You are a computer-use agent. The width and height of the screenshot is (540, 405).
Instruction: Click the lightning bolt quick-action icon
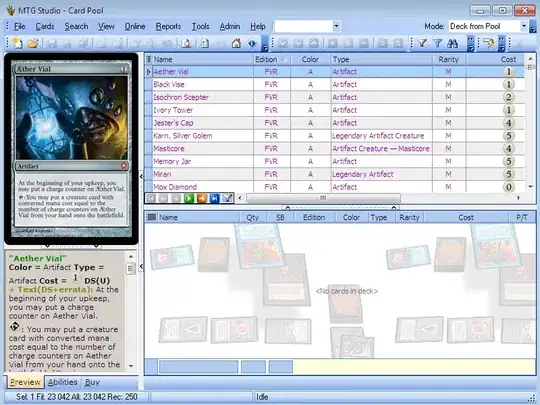coord(489,43)
